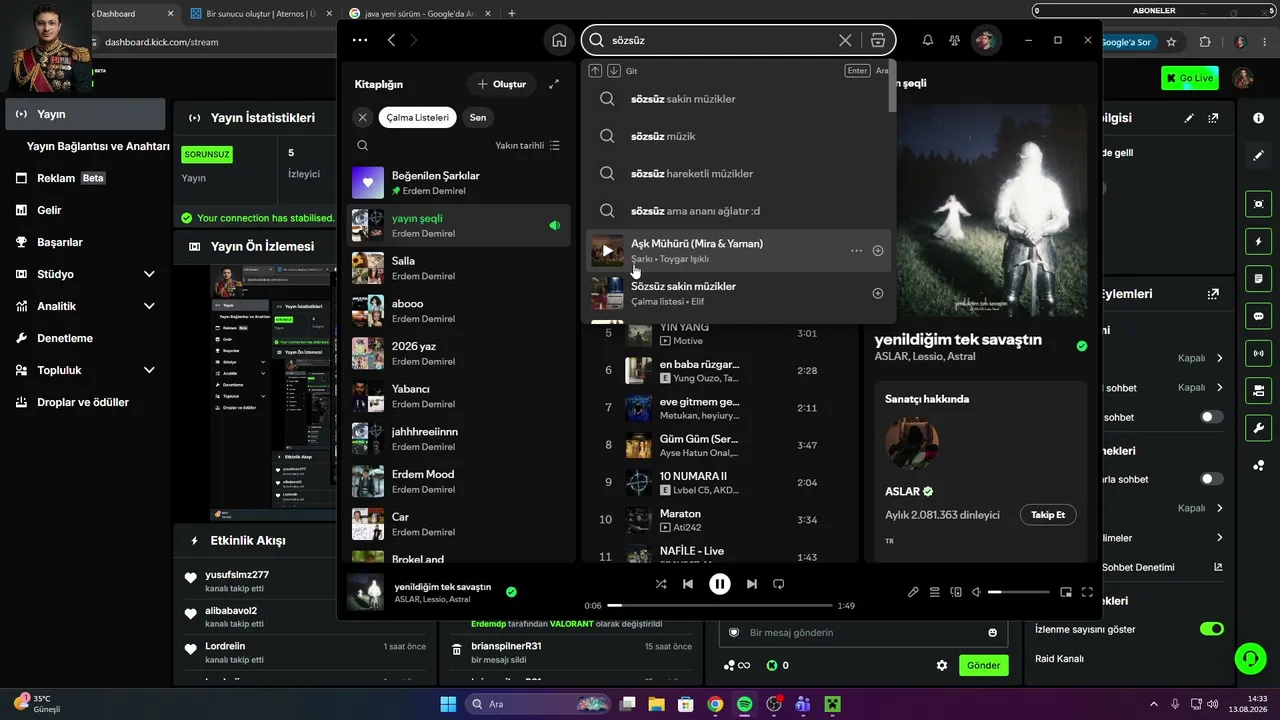Select suggestion "sözsüz hareketli müzikler"
The width and height of the screenshot is (1280, 720).
pos(737,174)
